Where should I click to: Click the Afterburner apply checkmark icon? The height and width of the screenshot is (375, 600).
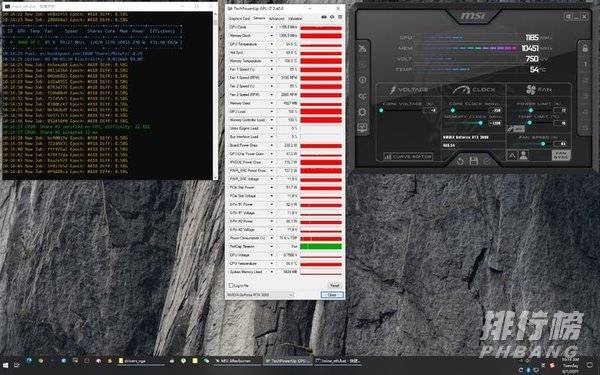pos(487,161)
